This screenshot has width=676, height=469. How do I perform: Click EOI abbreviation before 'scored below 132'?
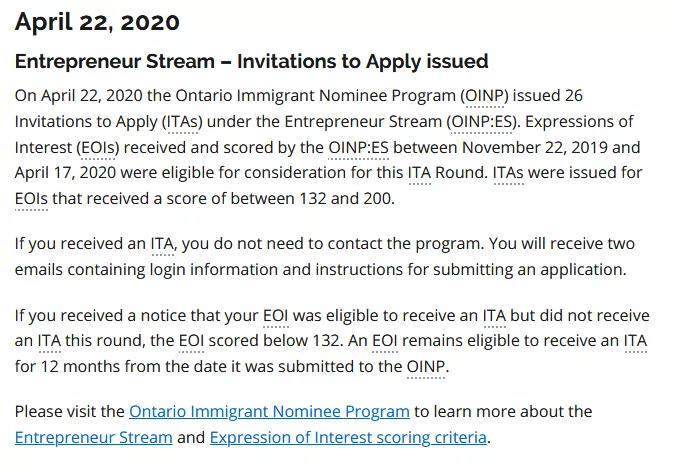[191, 341]
